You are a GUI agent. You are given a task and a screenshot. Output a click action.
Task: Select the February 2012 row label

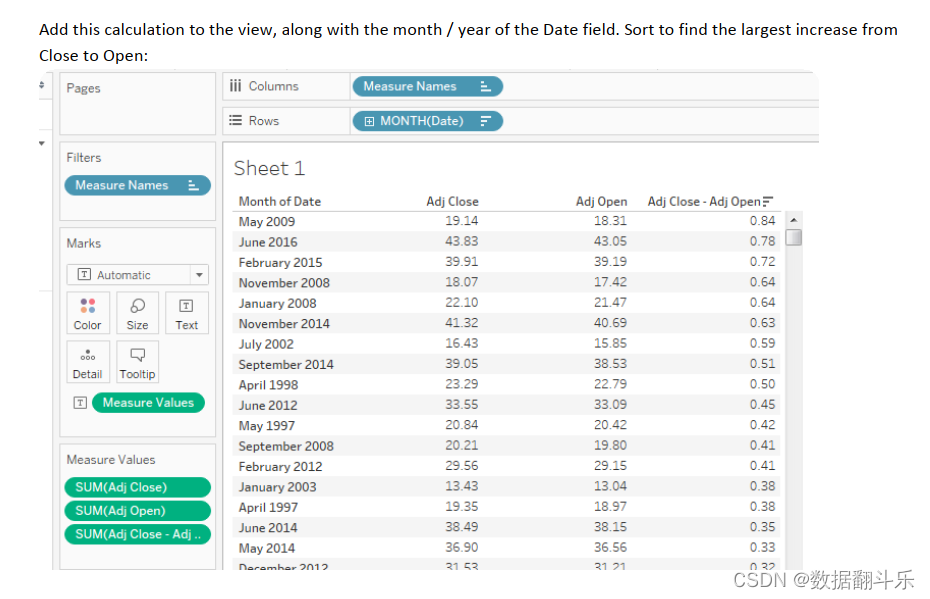[x=280, y=467]
